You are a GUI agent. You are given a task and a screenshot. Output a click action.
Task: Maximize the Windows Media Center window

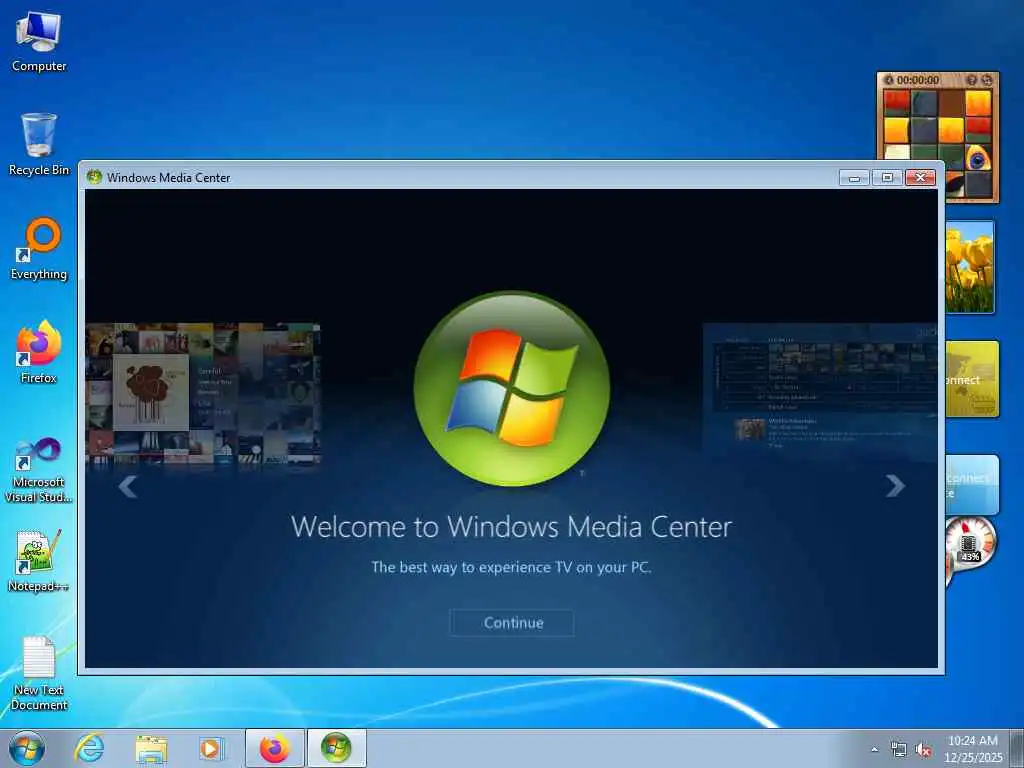click(x=887, y=178)
